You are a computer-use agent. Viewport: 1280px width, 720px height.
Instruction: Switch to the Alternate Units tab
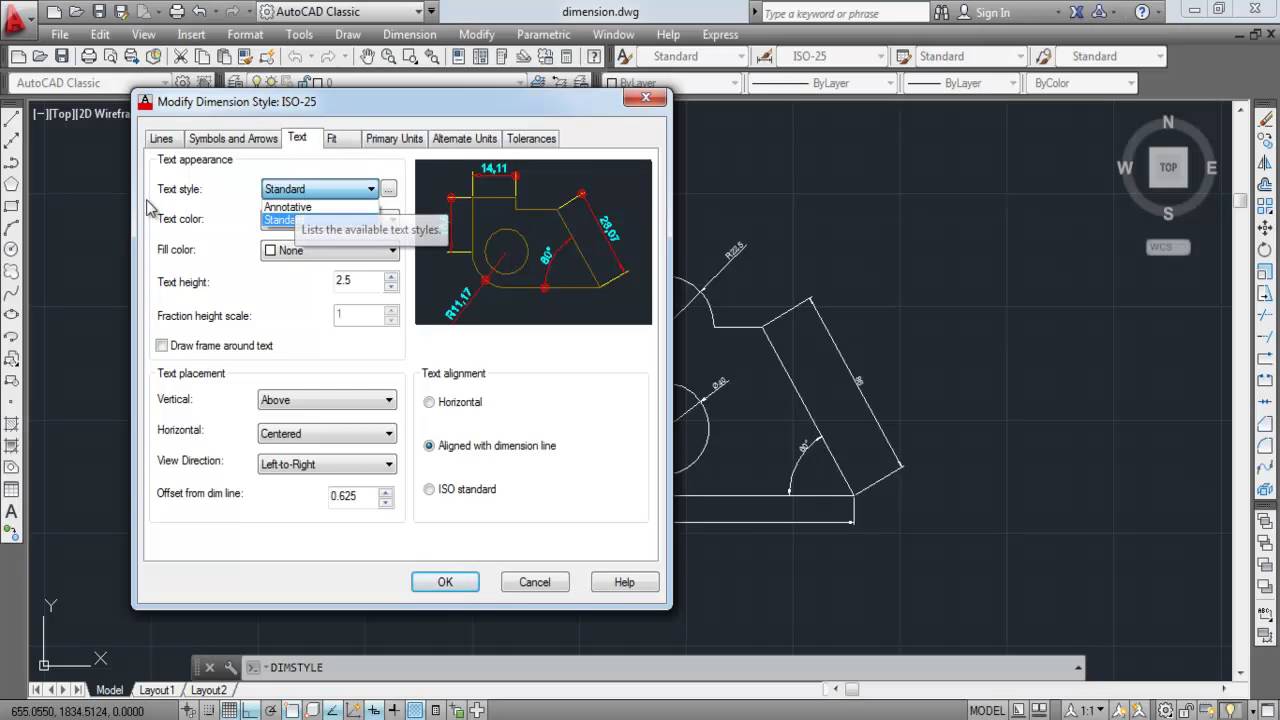pos(465,139)
